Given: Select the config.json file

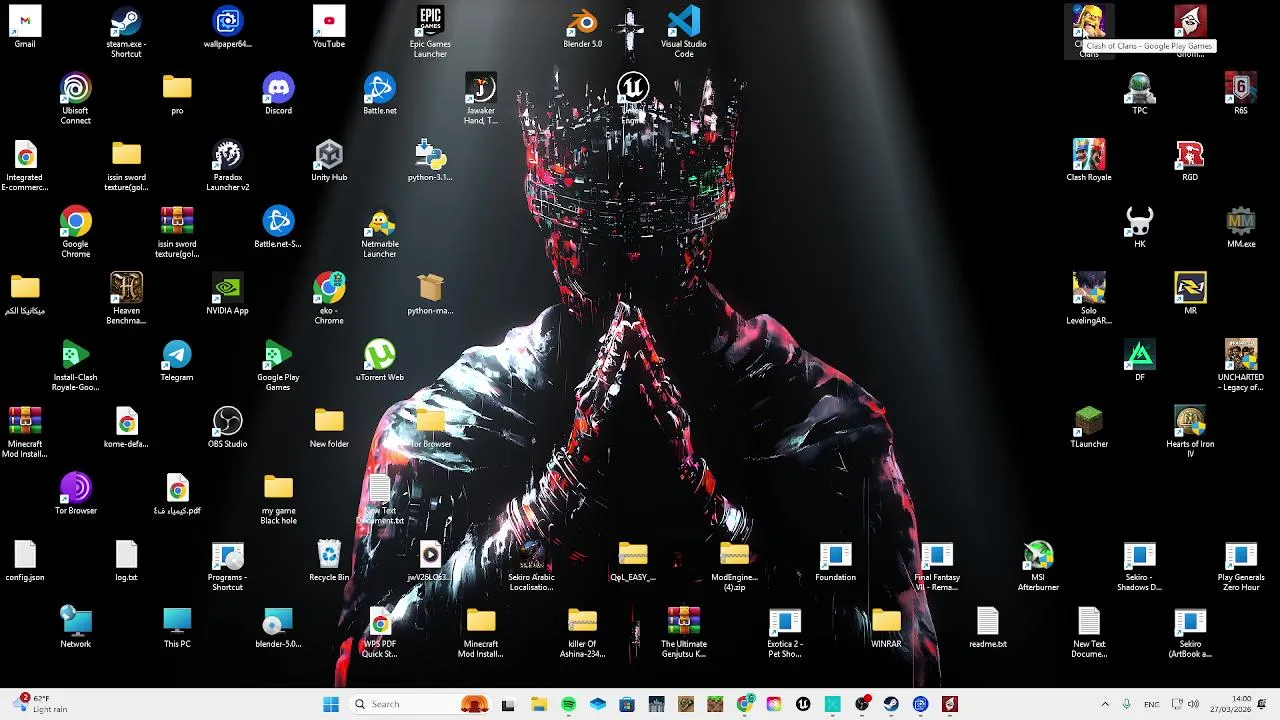Looking at the screenshot, I should click(x=25, y=562).
